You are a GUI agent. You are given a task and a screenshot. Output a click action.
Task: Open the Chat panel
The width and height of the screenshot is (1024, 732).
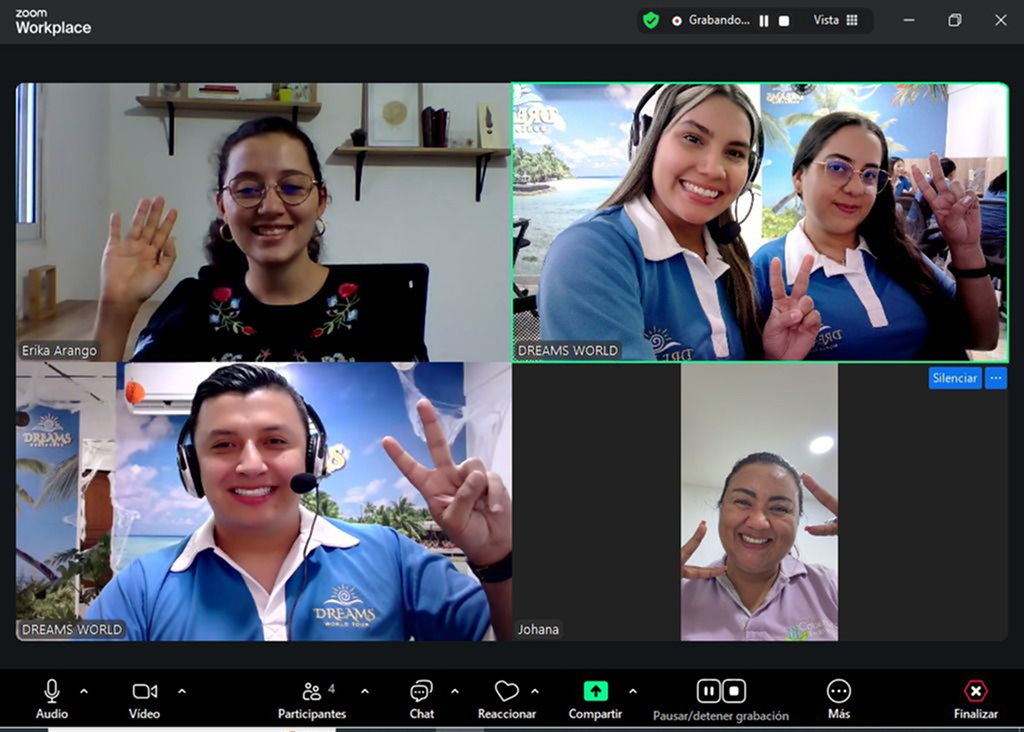pyautogui.click(x=421, y=691)
